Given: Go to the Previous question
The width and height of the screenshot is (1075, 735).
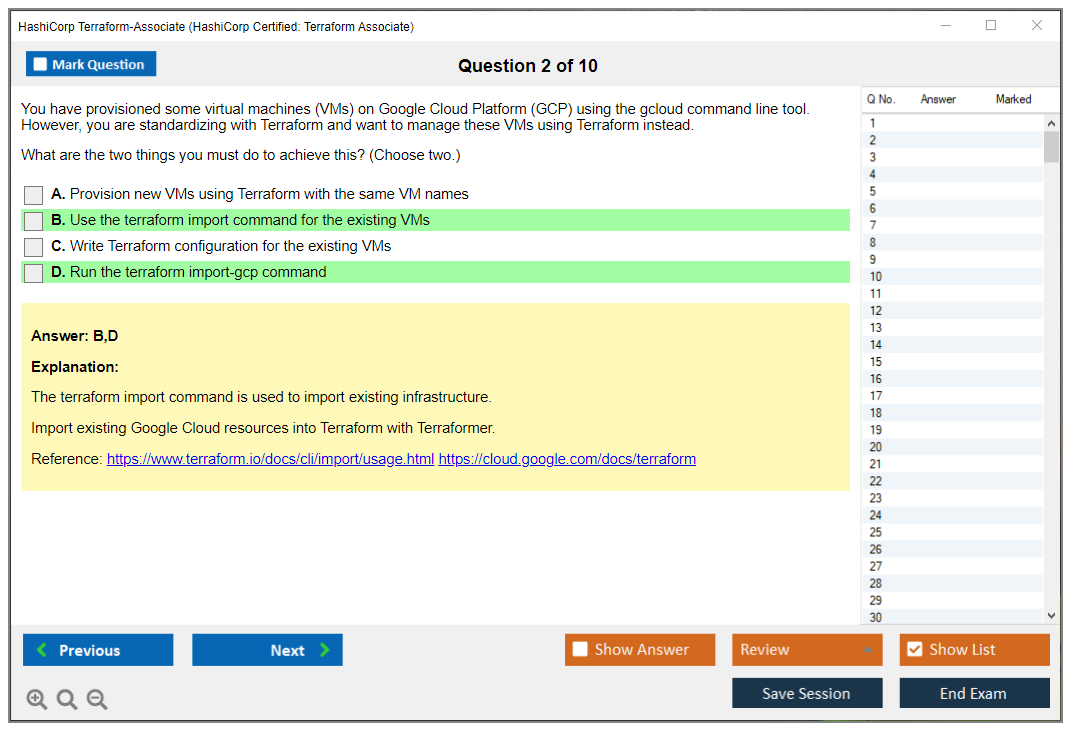Looking at the screenshot, I should coord(98,650).
